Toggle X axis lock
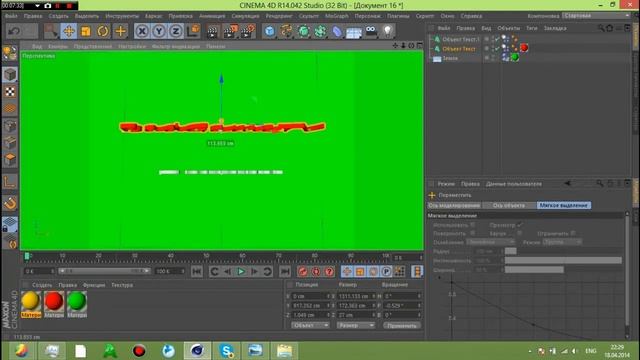This screenshot has height=360, width=640. (x=142, y=31)
